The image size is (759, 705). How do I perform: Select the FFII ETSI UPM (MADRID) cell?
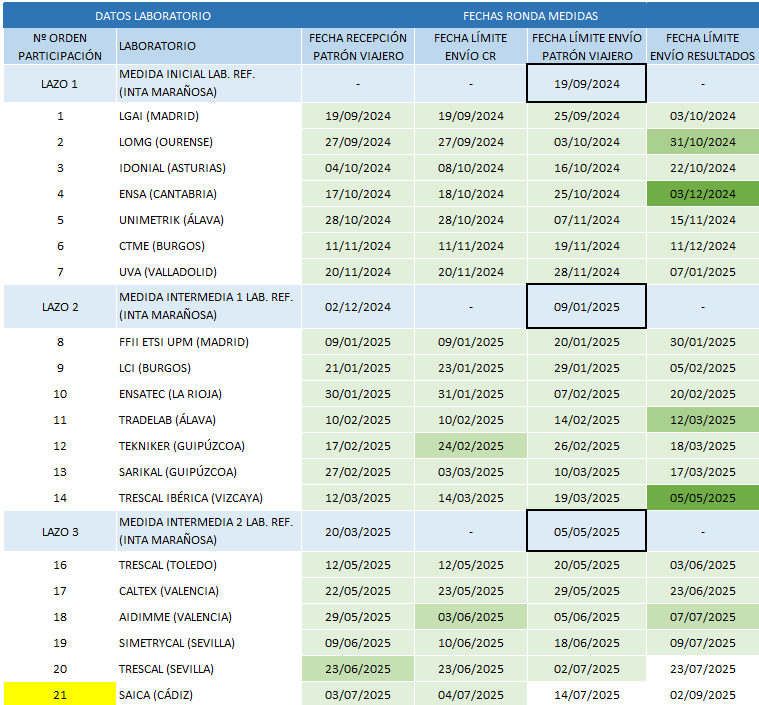pos(209,342)
